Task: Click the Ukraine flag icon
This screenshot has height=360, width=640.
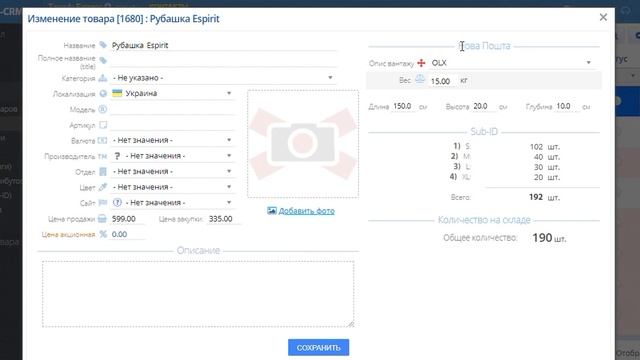Action: (117, 93)
